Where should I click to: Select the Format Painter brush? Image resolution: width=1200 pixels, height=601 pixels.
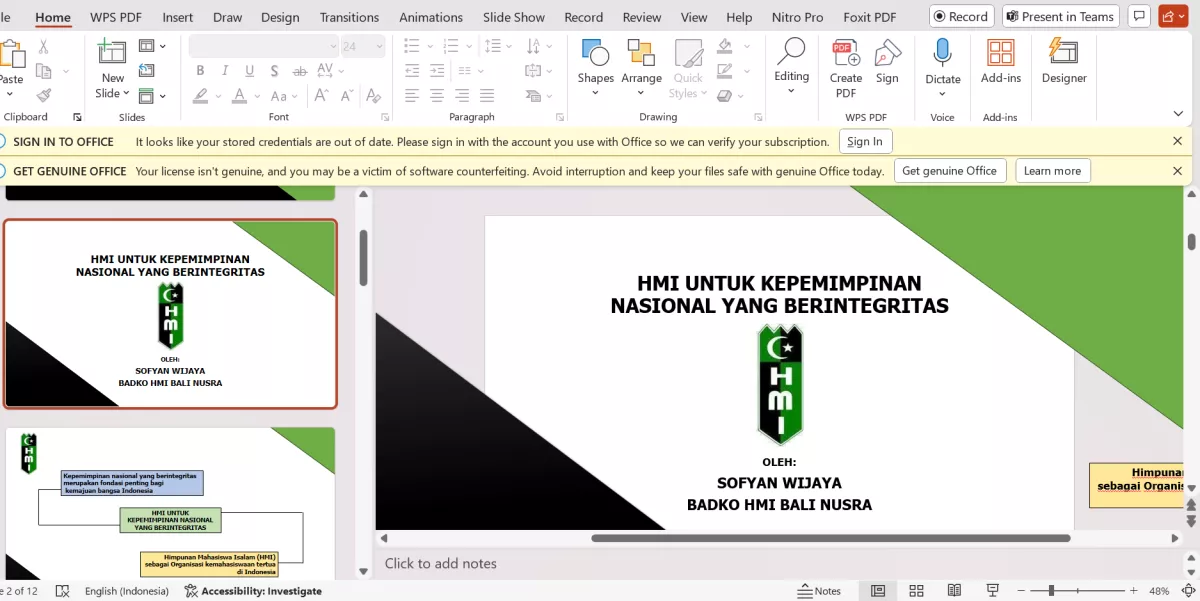click(x=43, y=96)
